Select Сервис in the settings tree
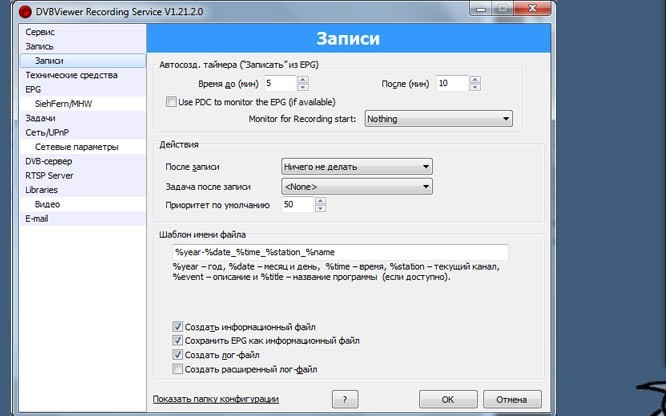This screenshot has width=666, height=416. 41,32
